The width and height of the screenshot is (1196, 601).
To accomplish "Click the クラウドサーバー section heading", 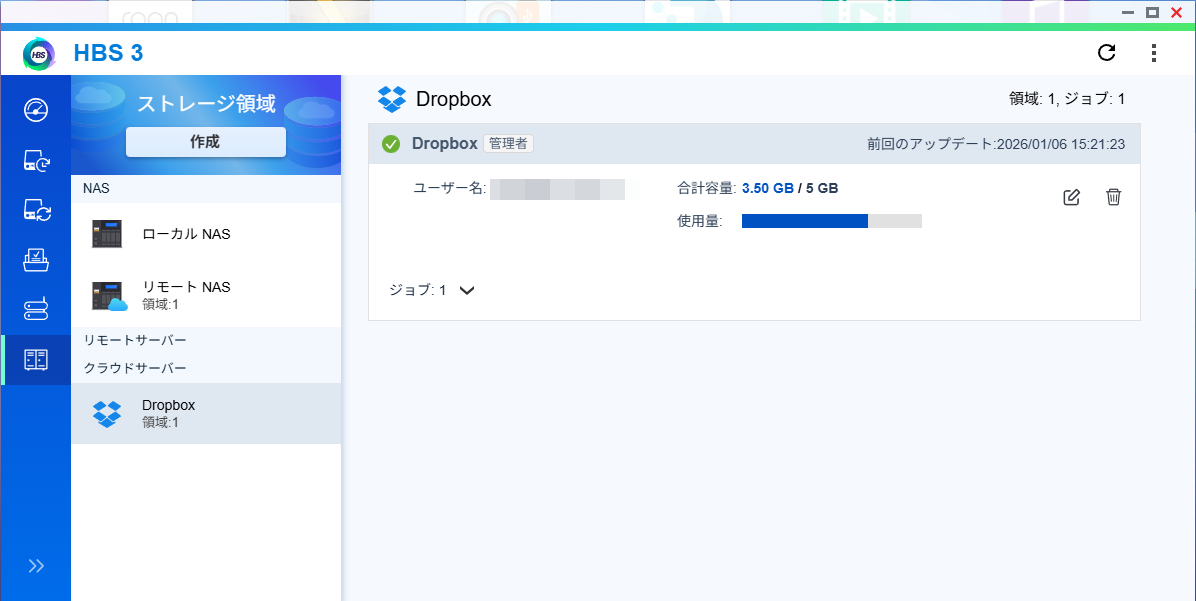I will (135, 368).
